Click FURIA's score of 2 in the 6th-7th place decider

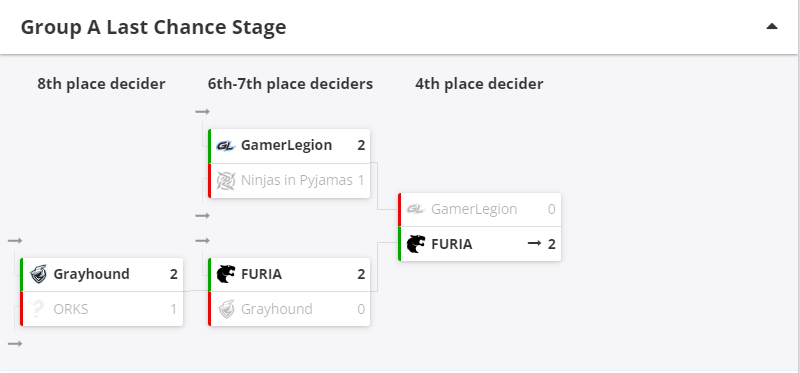click(361, 275)
